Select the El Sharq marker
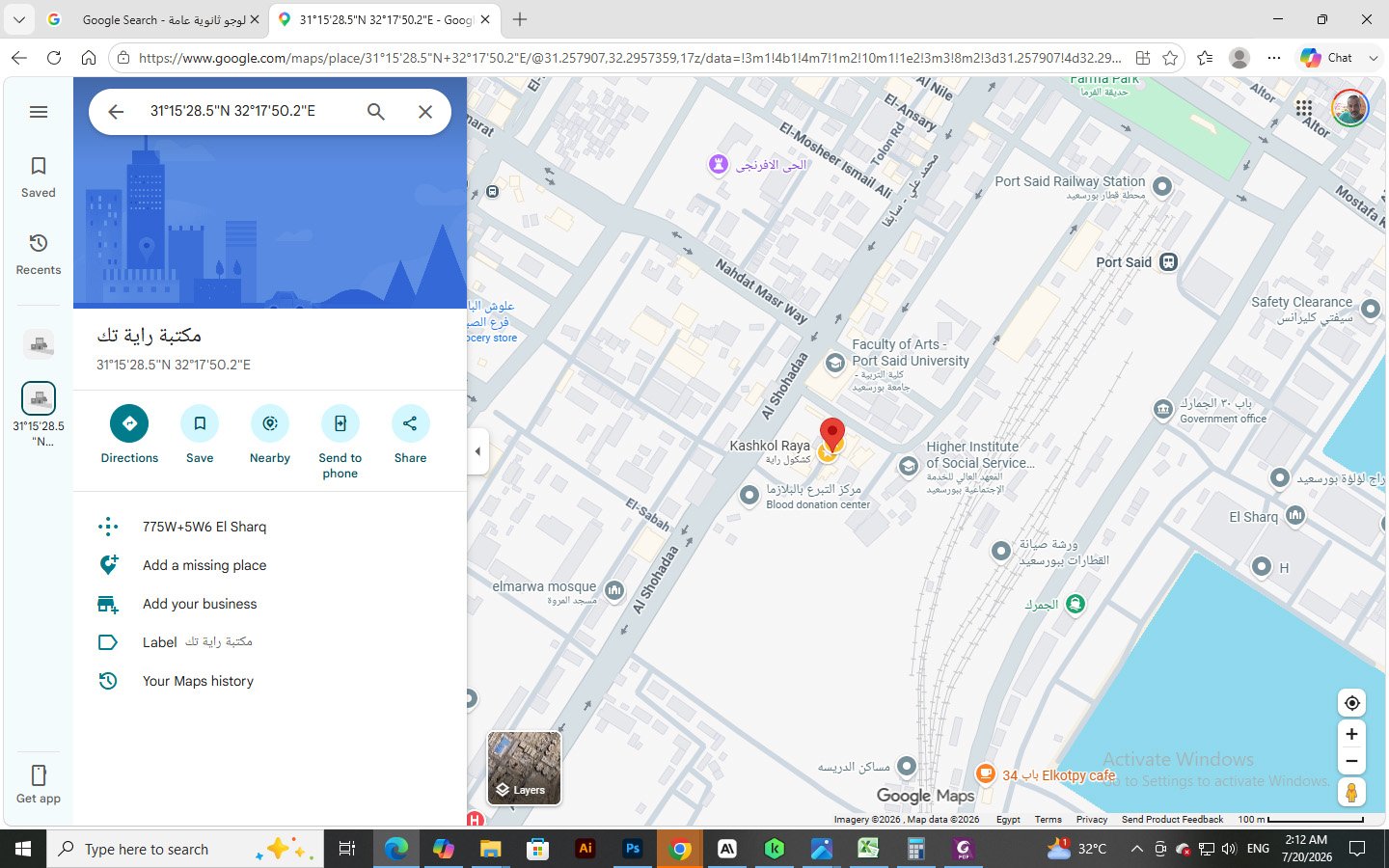 click(1295, 516)
